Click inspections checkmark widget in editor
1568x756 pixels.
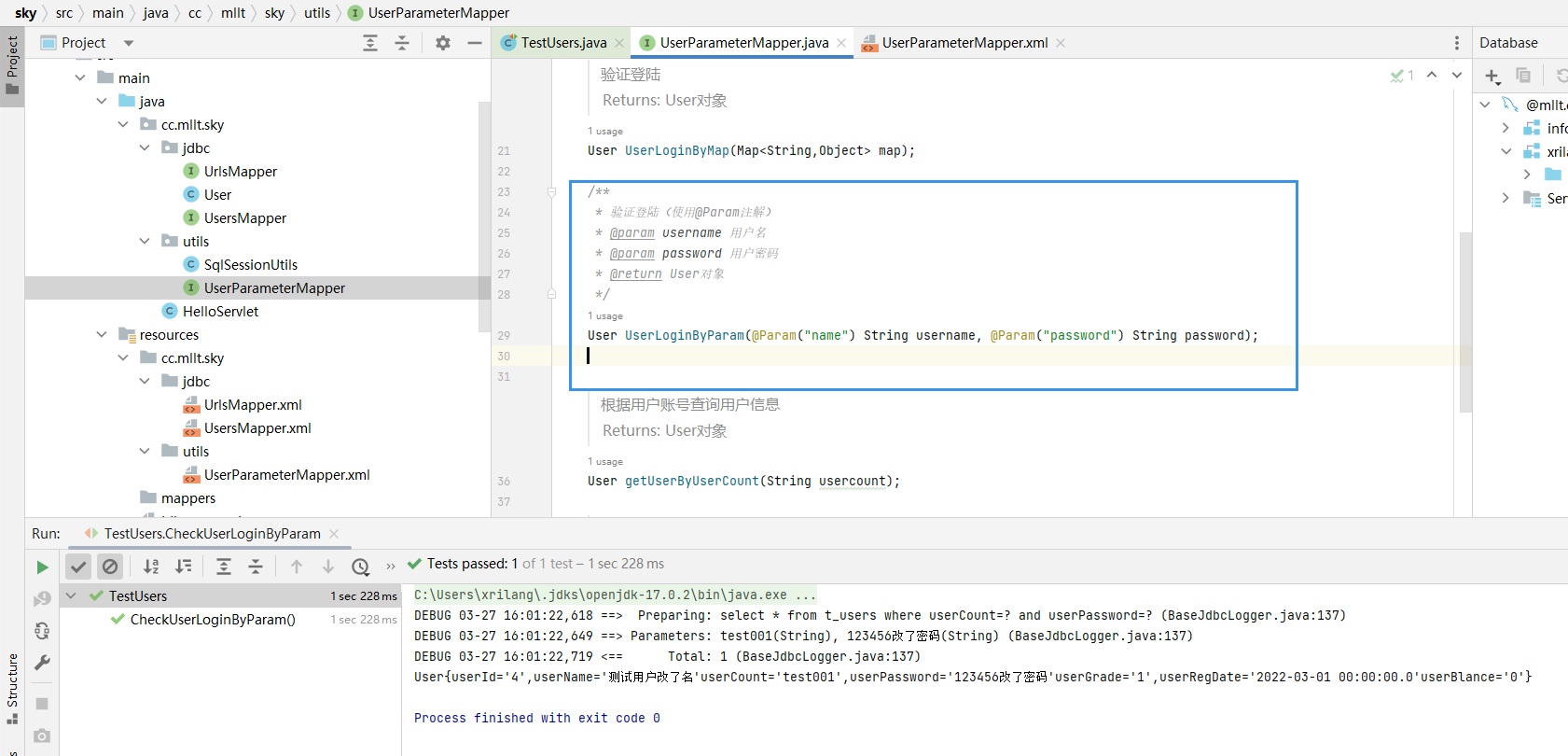(x=1402, y=75)
